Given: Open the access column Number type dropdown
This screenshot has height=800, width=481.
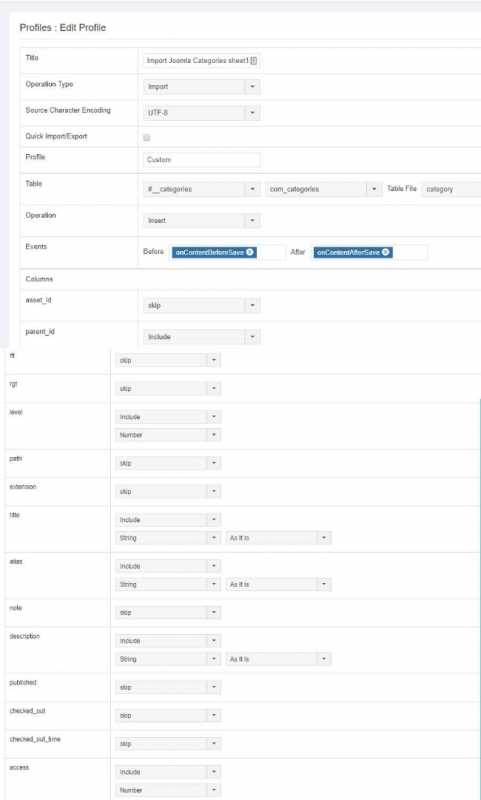Looking at the screenshot, I should (x=168, y=790).
